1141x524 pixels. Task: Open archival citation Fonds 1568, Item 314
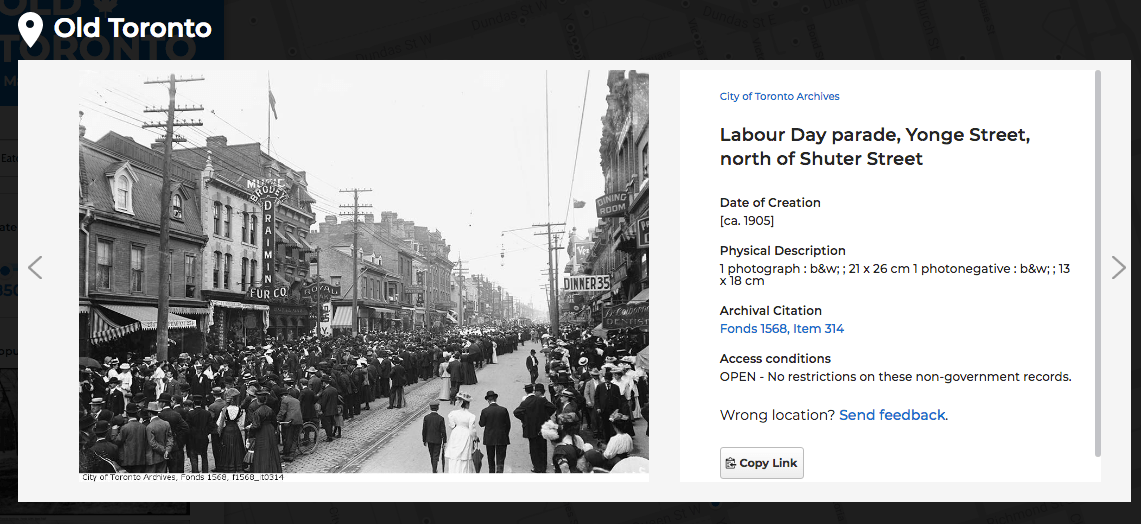[781, 329]
